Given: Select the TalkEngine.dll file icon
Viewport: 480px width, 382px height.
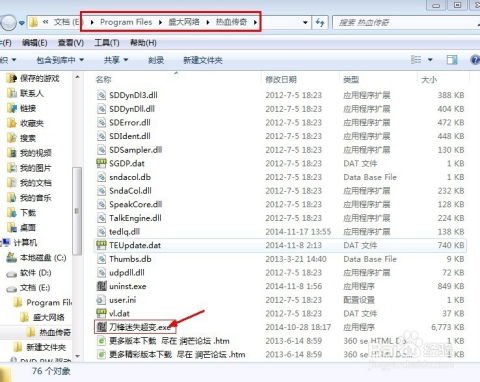Looking at the screenshot, I should [101, 218].
